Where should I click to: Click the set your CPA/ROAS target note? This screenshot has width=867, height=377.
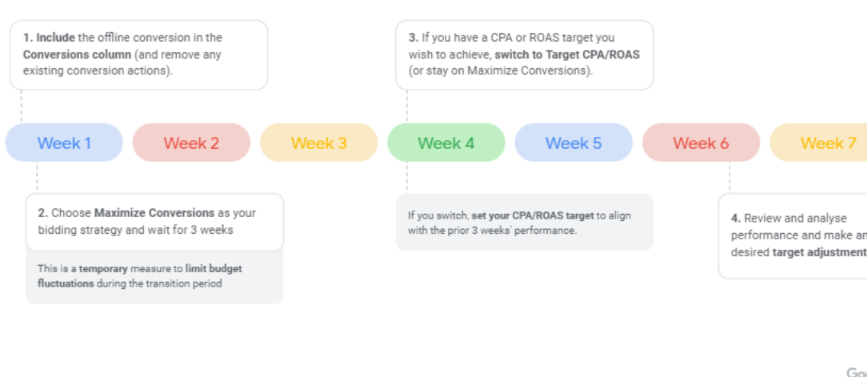click(524, 222)
